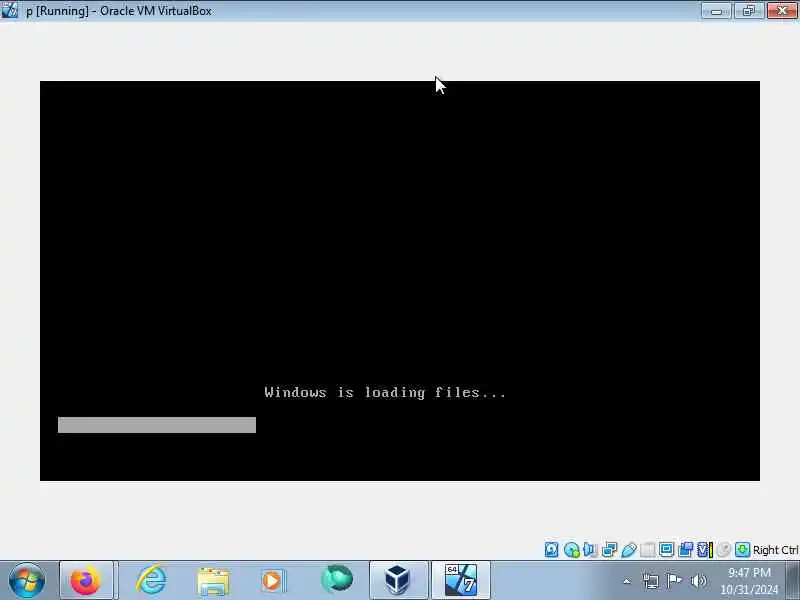Toggle the mouse integration indicator

(x=723, y=549)
